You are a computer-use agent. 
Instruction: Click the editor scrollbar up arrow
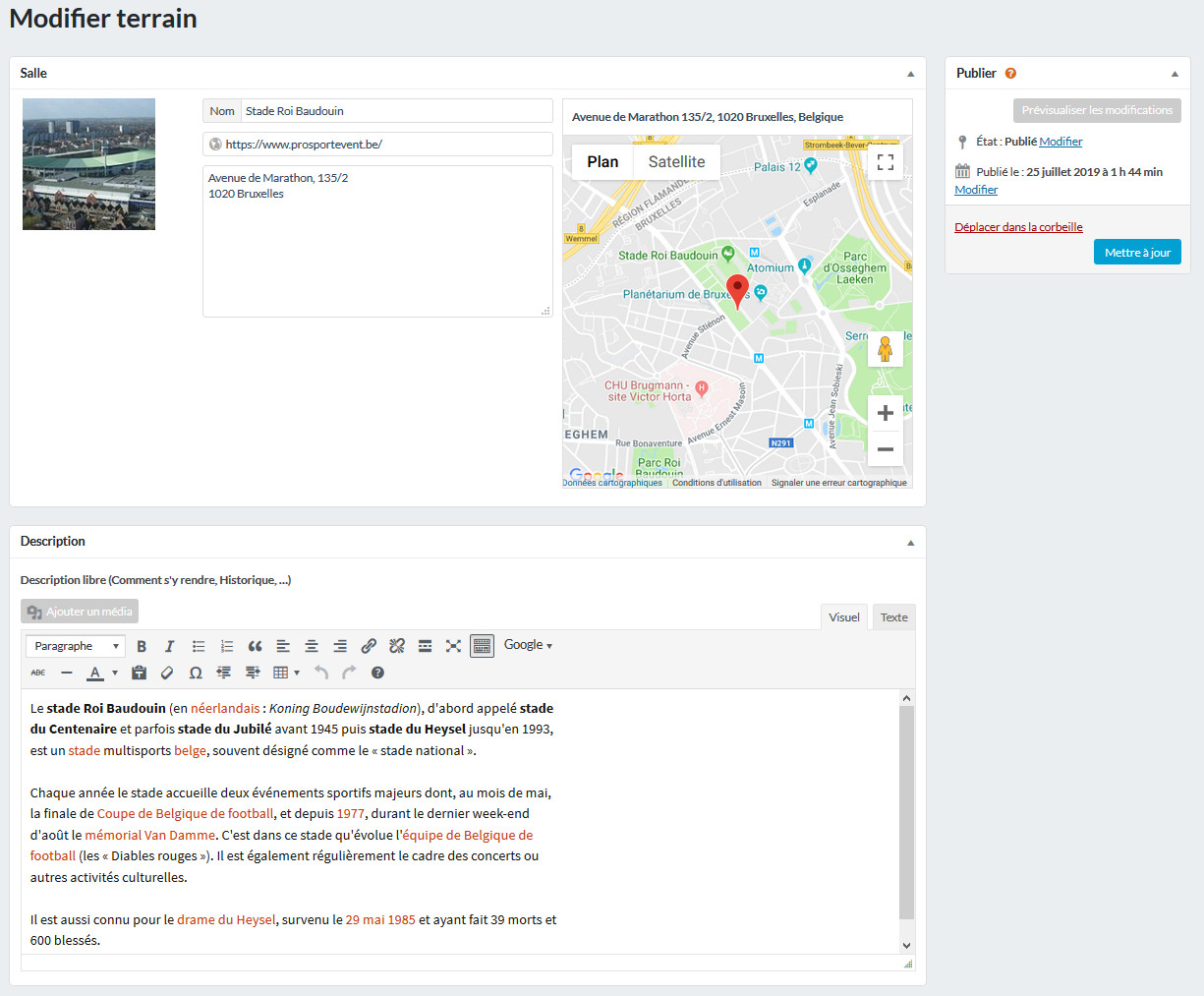(x=906, y=698)
